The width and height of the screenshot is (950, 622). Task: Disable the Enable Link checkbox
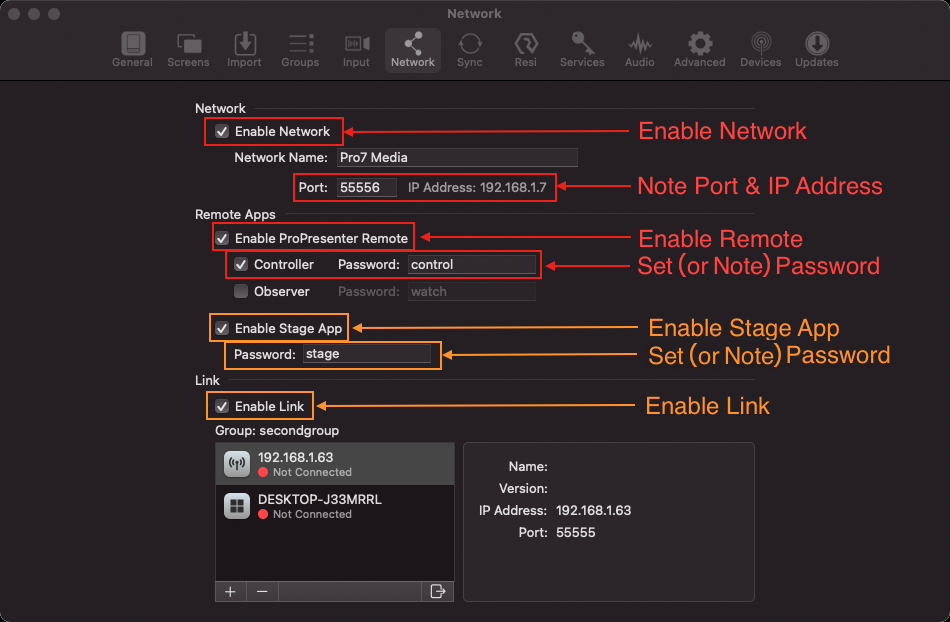point(222,406)
